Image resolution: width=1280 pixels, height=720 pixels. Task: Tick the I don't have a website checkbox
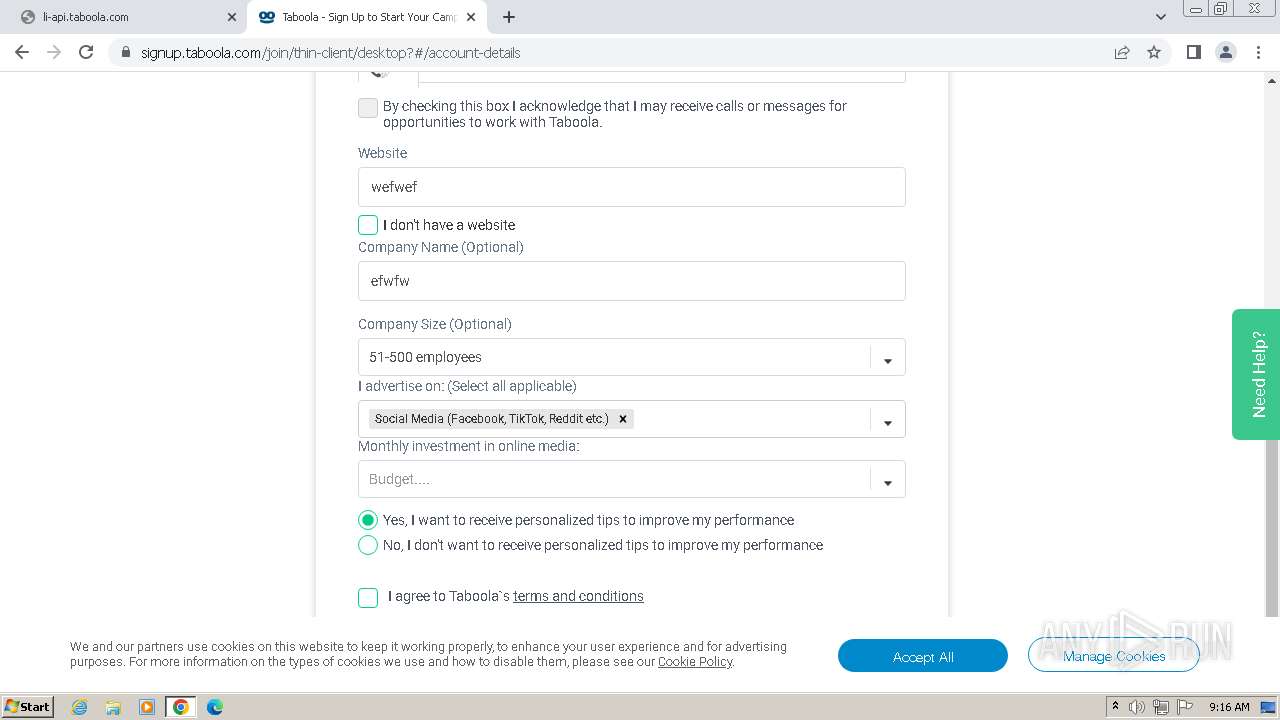tap(368, 225)
